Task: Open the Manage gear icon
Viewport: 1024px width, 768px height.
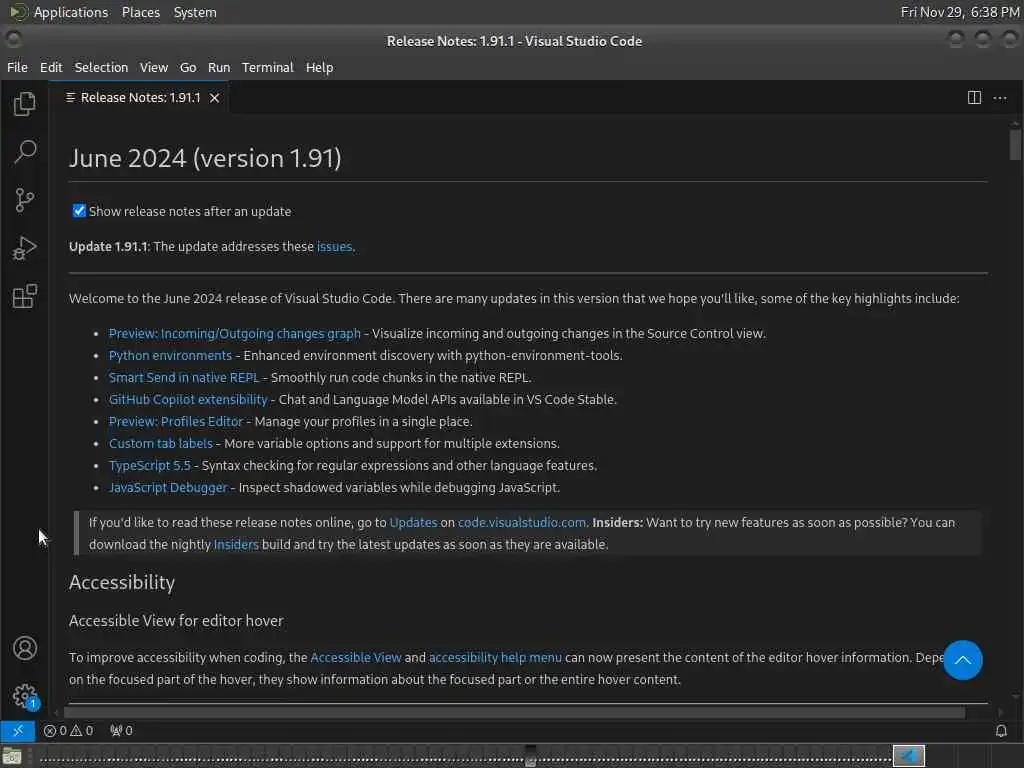Action: point(24,696)
